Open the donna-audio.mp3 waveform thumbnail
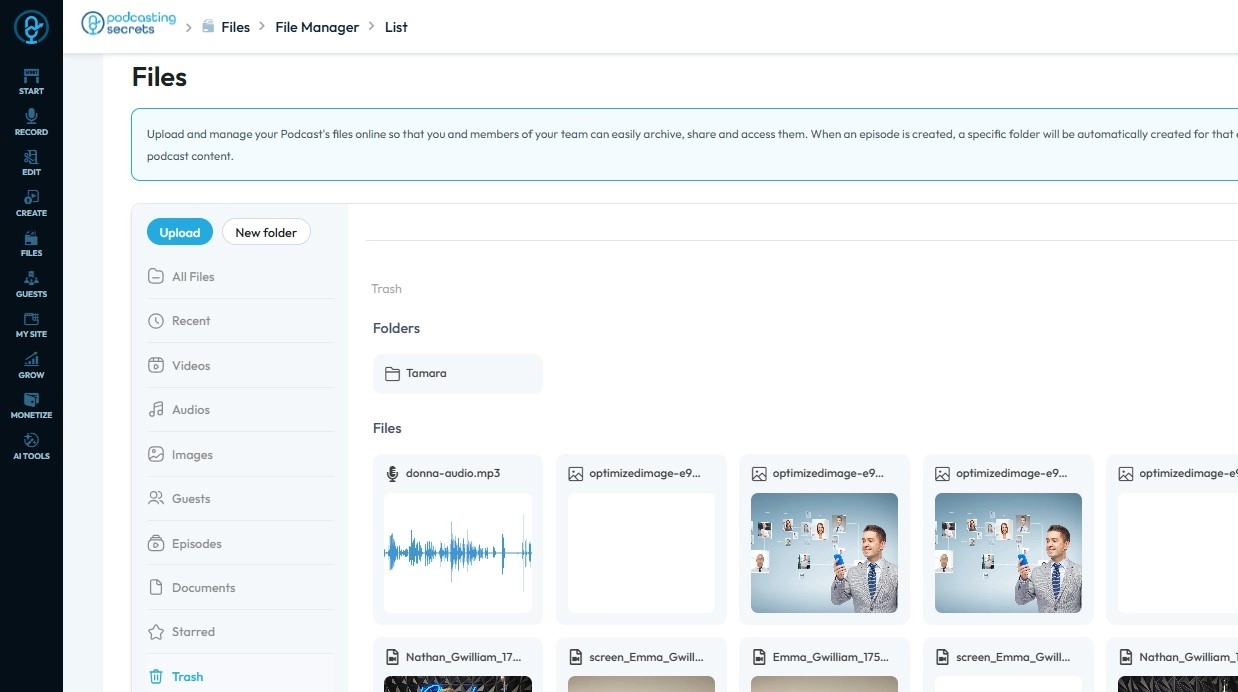Screen dimensions: 1238x692 click(458, 552)
